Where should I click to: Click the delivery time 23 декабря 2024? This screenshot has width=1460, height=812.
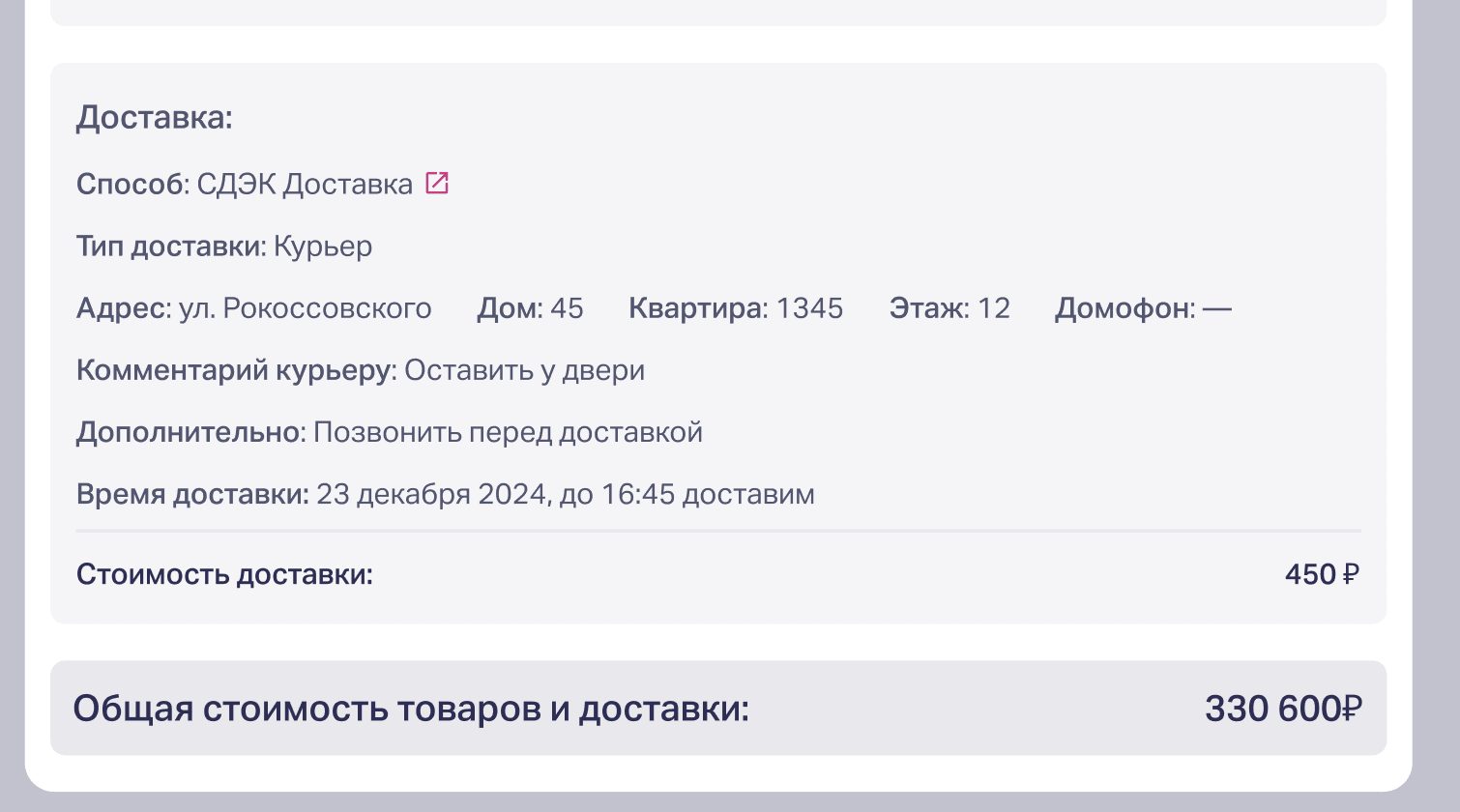pyautogui.click(x=432, y=494)
